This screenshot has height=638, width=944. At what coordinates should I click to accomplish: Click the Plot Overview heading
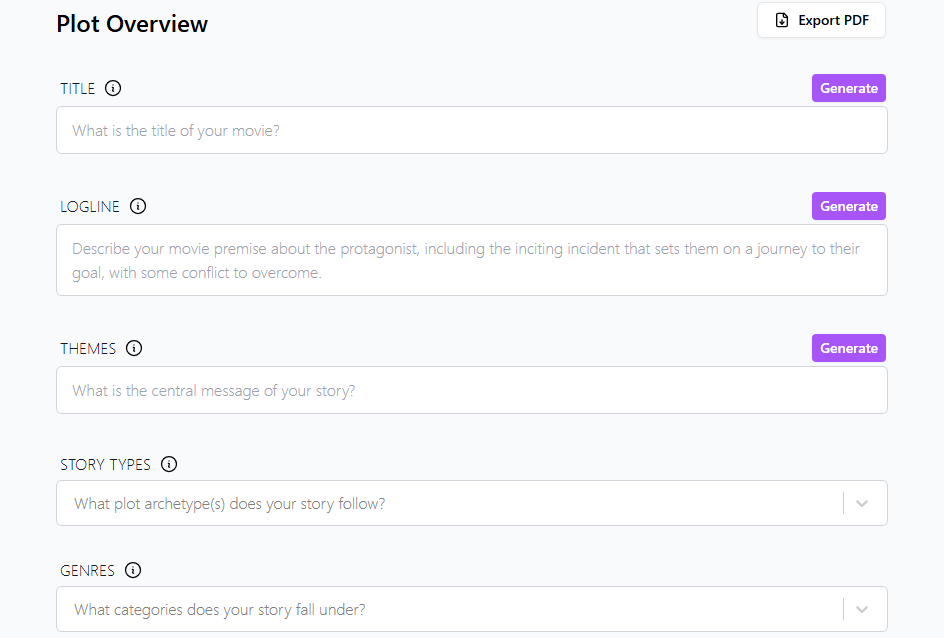click(132, 24)
